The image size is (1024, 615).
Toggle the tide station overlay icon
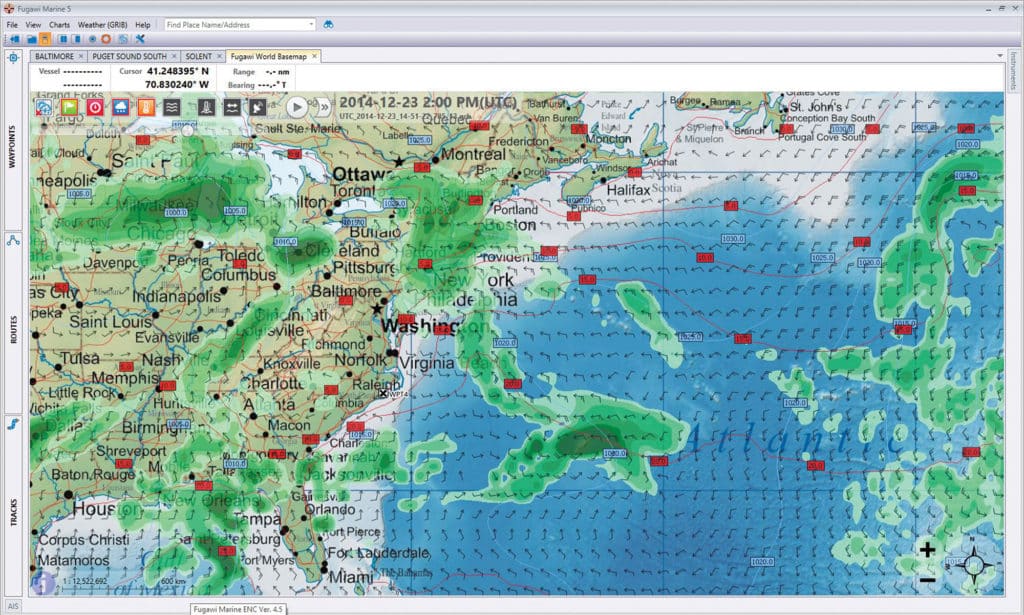tap(206, 106)
